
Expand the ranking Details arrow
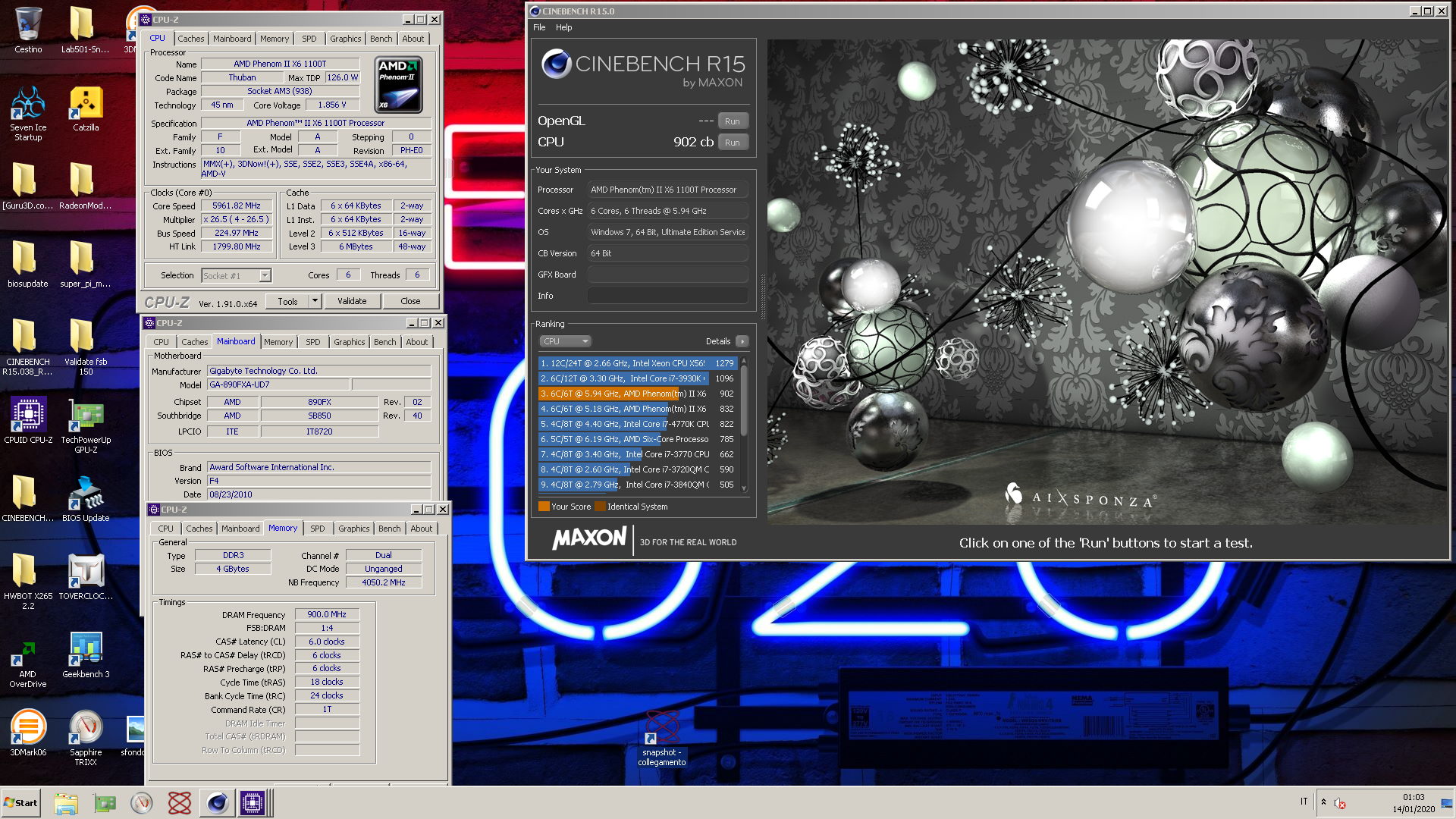tap(742, 341)
